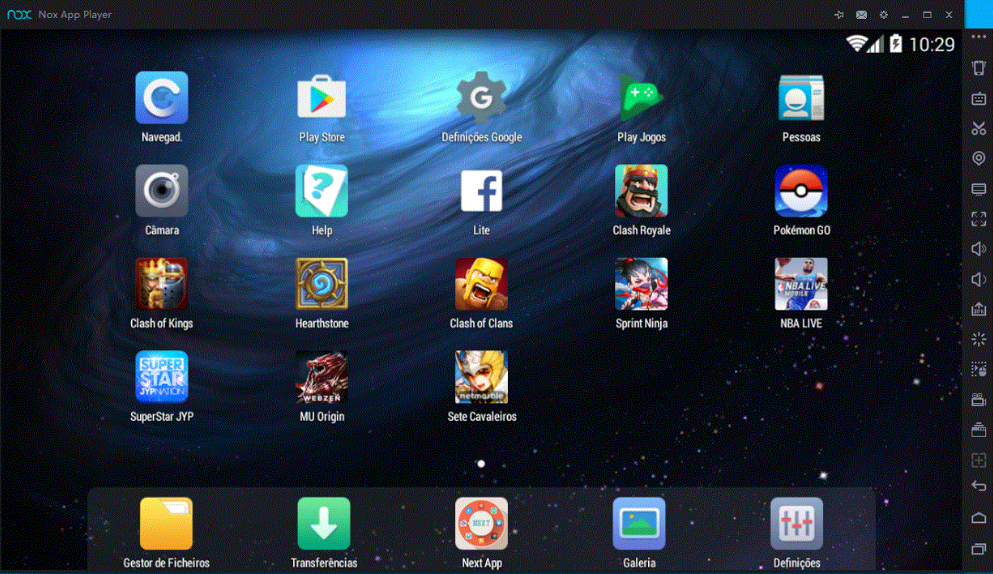The image size is (993, 574).
Task: Toggle fullscreen mode from sidebar
Action: [978, 219]
